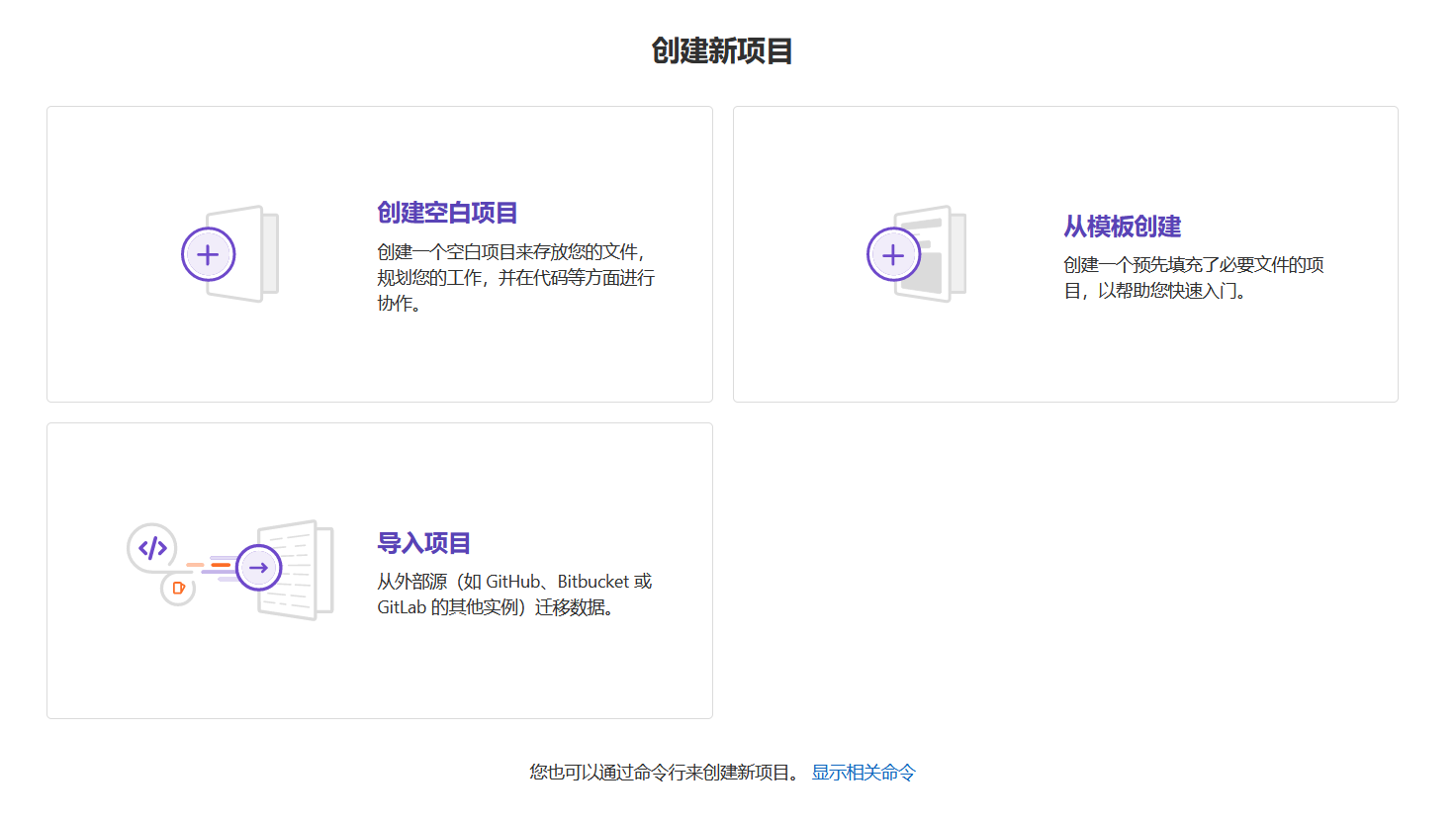Click the 显示相关命令 link
Viewport: 1456px width, 825px height.
click(864, 773)
